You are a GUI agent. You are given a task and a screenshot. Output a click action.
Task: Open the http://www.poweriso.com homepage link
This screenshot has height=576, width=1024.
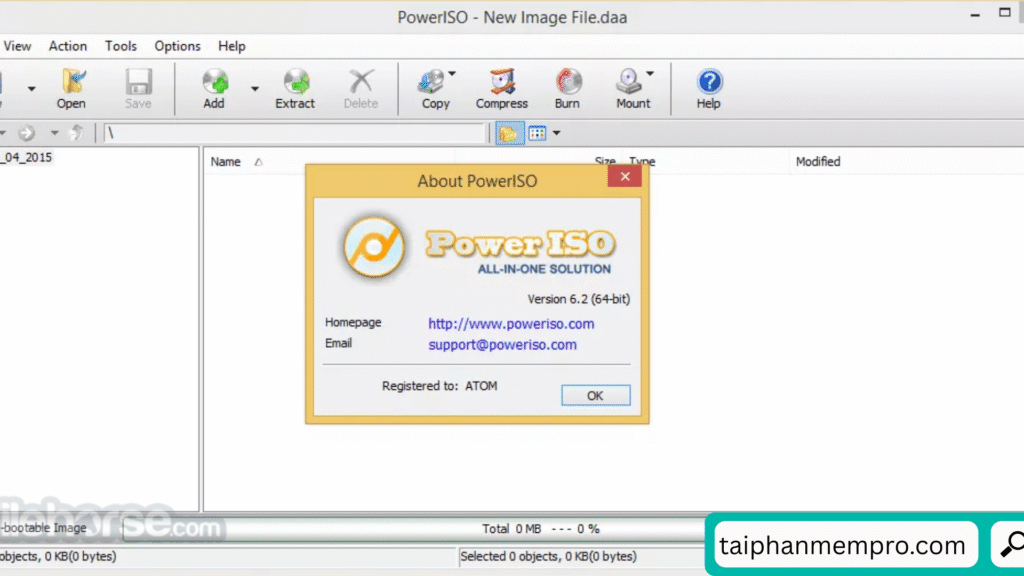coord(511,323)
